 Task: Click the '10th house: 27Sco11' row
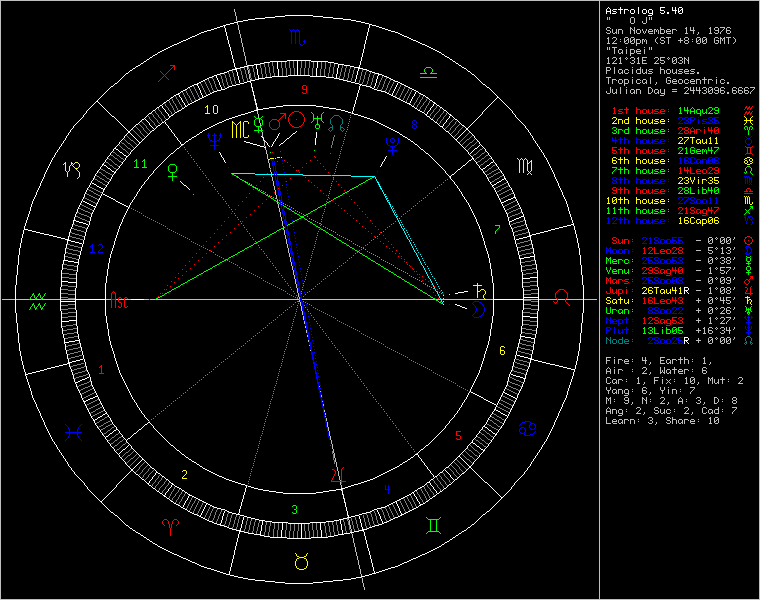click(x=679, y=201)
